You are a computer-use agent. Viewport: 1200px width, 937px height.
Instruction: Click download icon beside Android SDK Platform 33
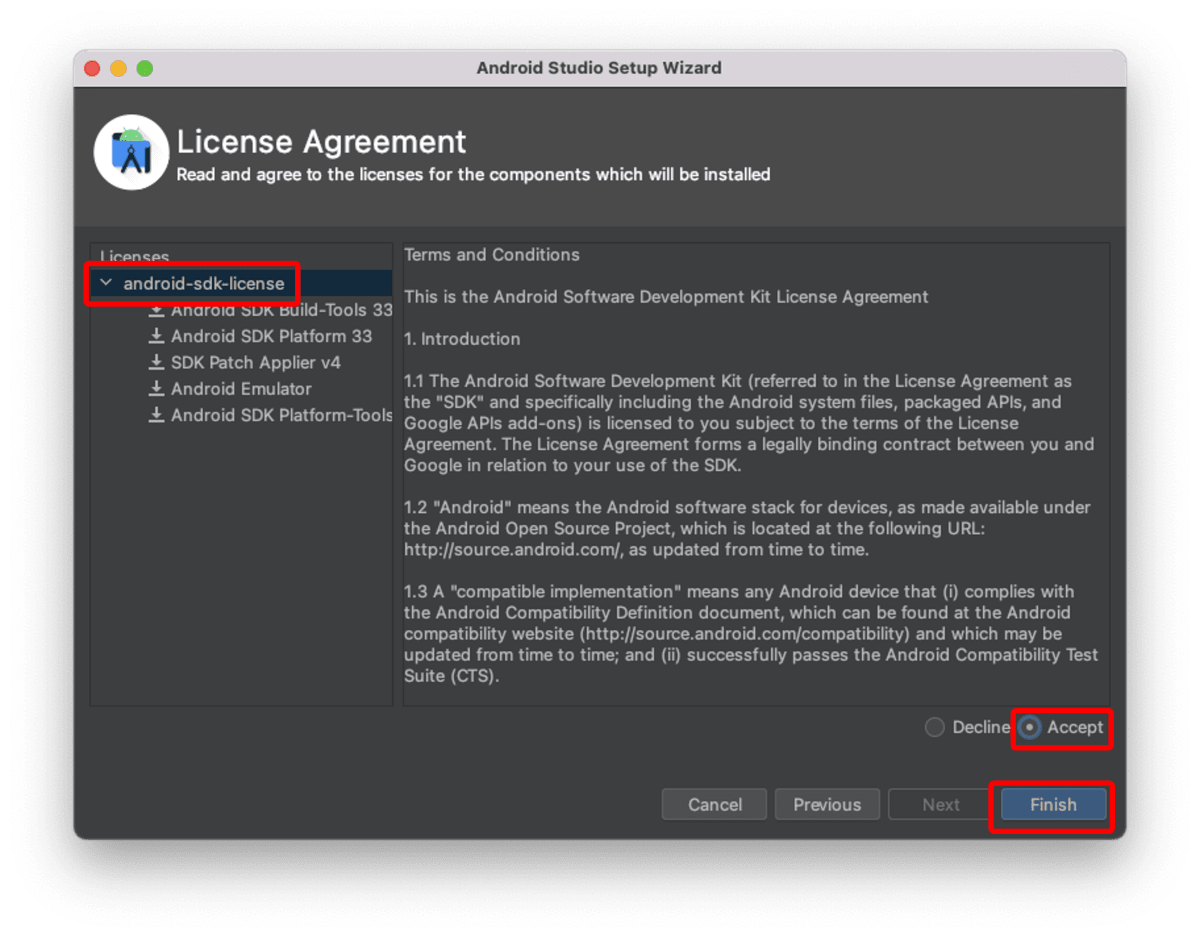(156, 336)
